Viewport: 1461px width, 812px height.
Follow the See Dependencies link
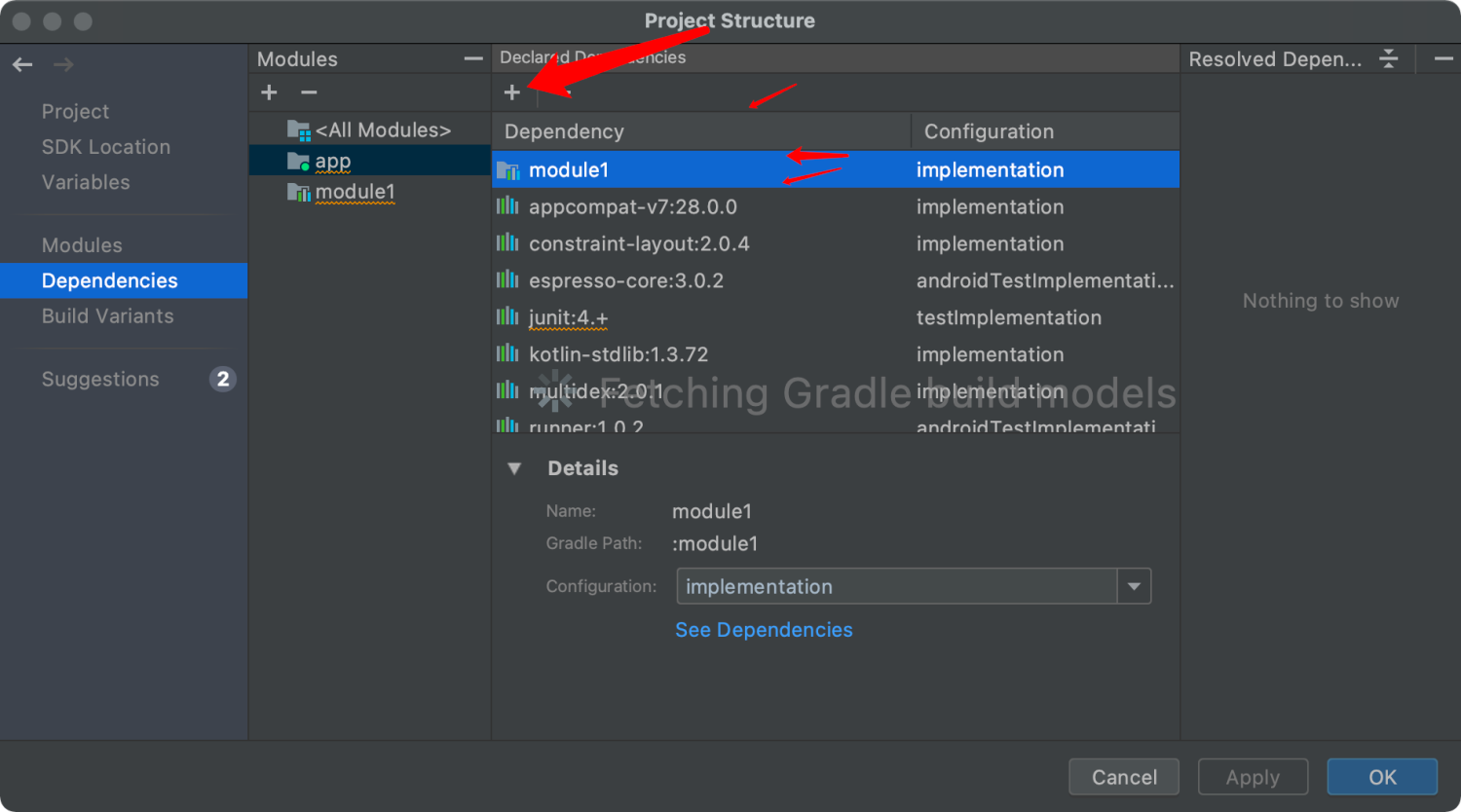coord(764,630)
